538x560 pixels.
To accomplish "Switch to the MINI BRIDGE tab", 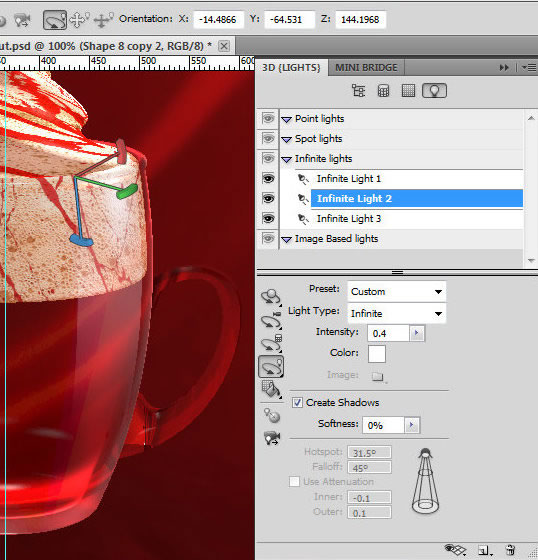I will (x=366, y=68).
